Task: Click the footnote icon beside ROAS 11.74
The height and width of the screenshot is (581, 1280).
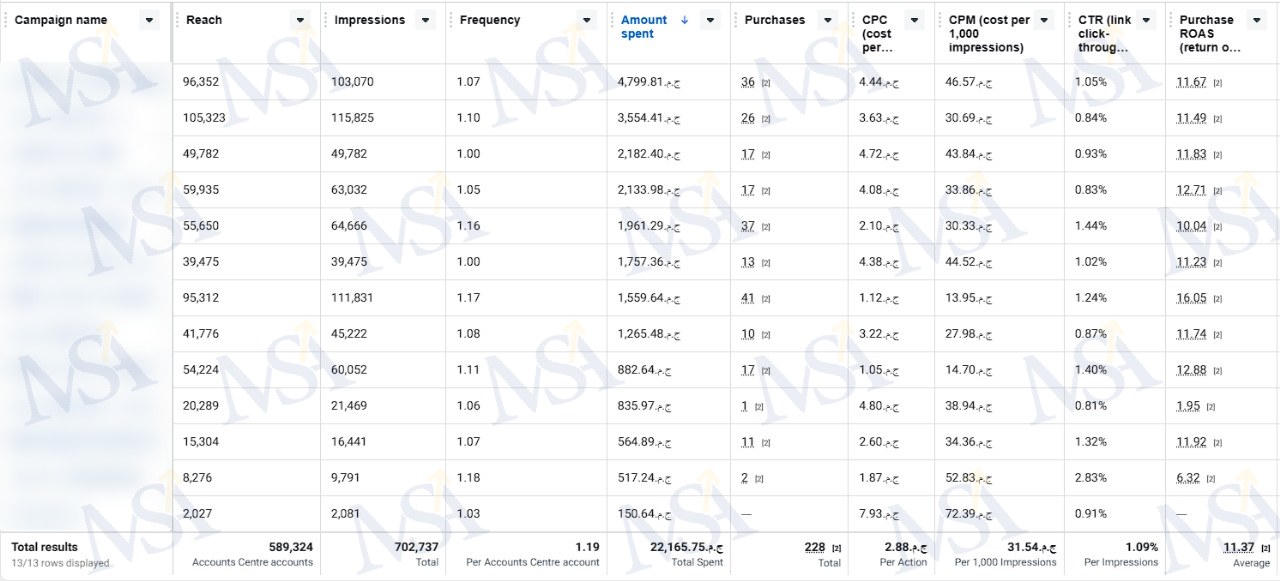Action: click(x=1218, y=335)
